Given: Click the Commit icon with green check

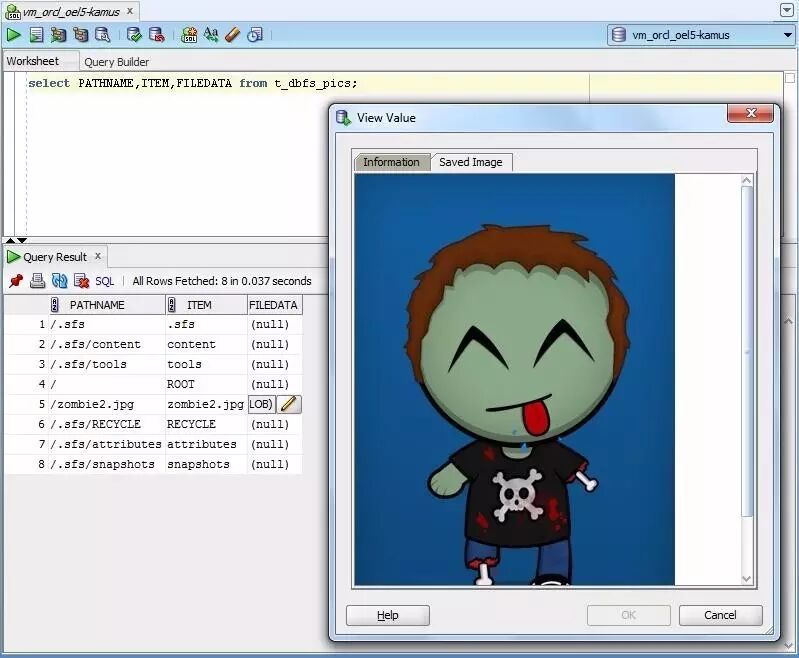Looking at the screenshot, I should [x=134, y=35].
